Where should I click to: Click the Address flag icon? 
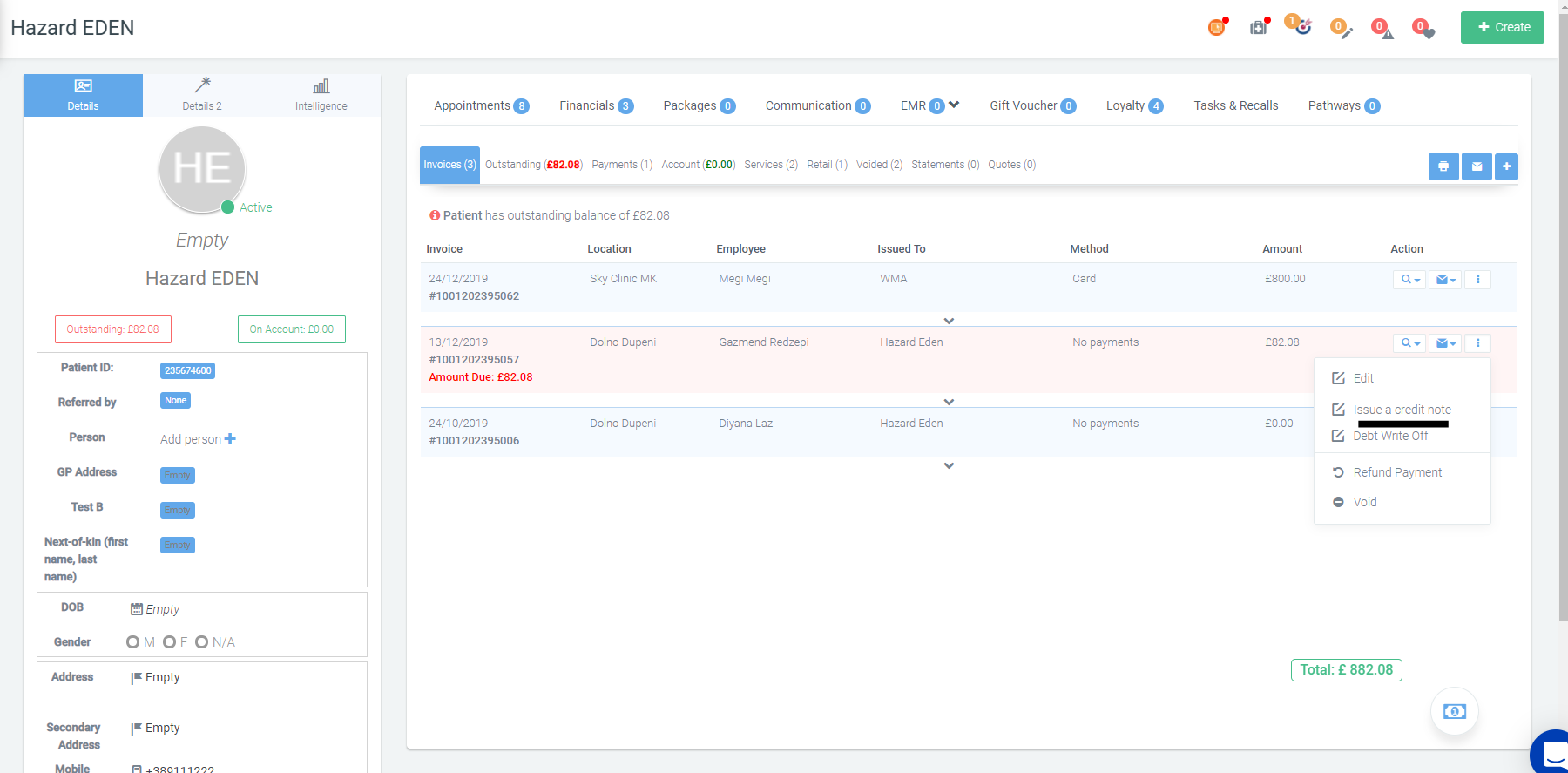[137, 678]
